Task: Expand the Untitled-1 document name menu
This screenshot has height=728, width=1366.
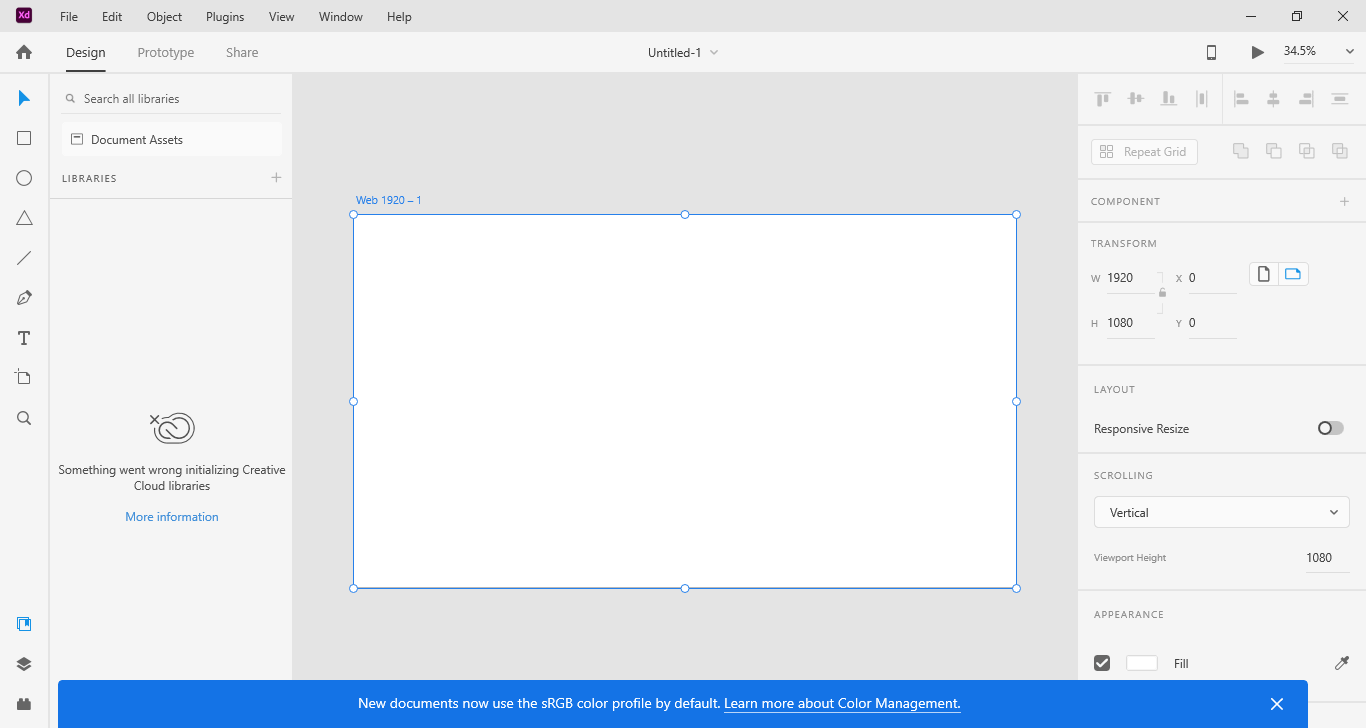Action: click(x=714, y=52)
